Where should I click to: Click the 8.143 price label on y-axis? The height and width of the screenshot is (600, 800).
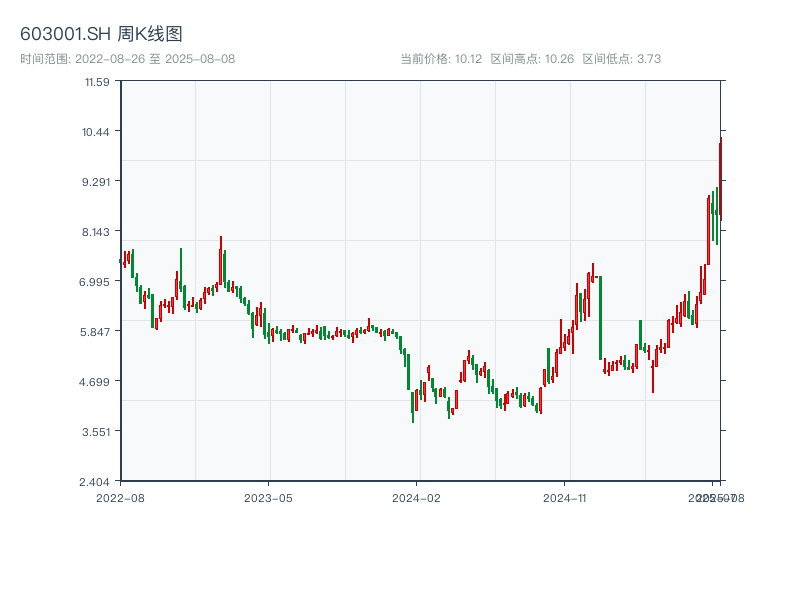click(x=97, y=232)
